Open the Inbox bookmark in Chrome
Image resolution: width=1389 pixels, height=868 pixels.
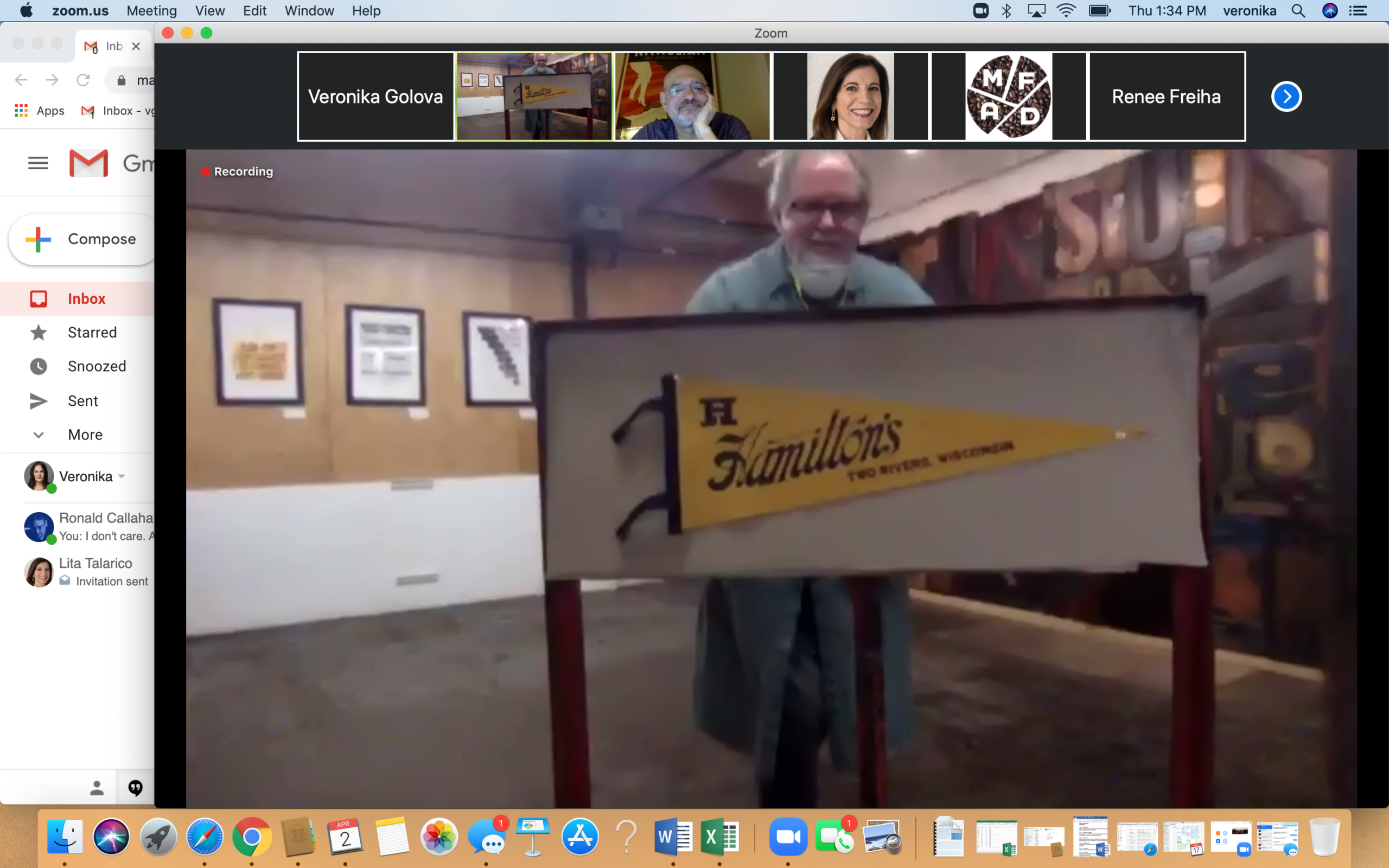pyautogui.click(x=118, y=111)
